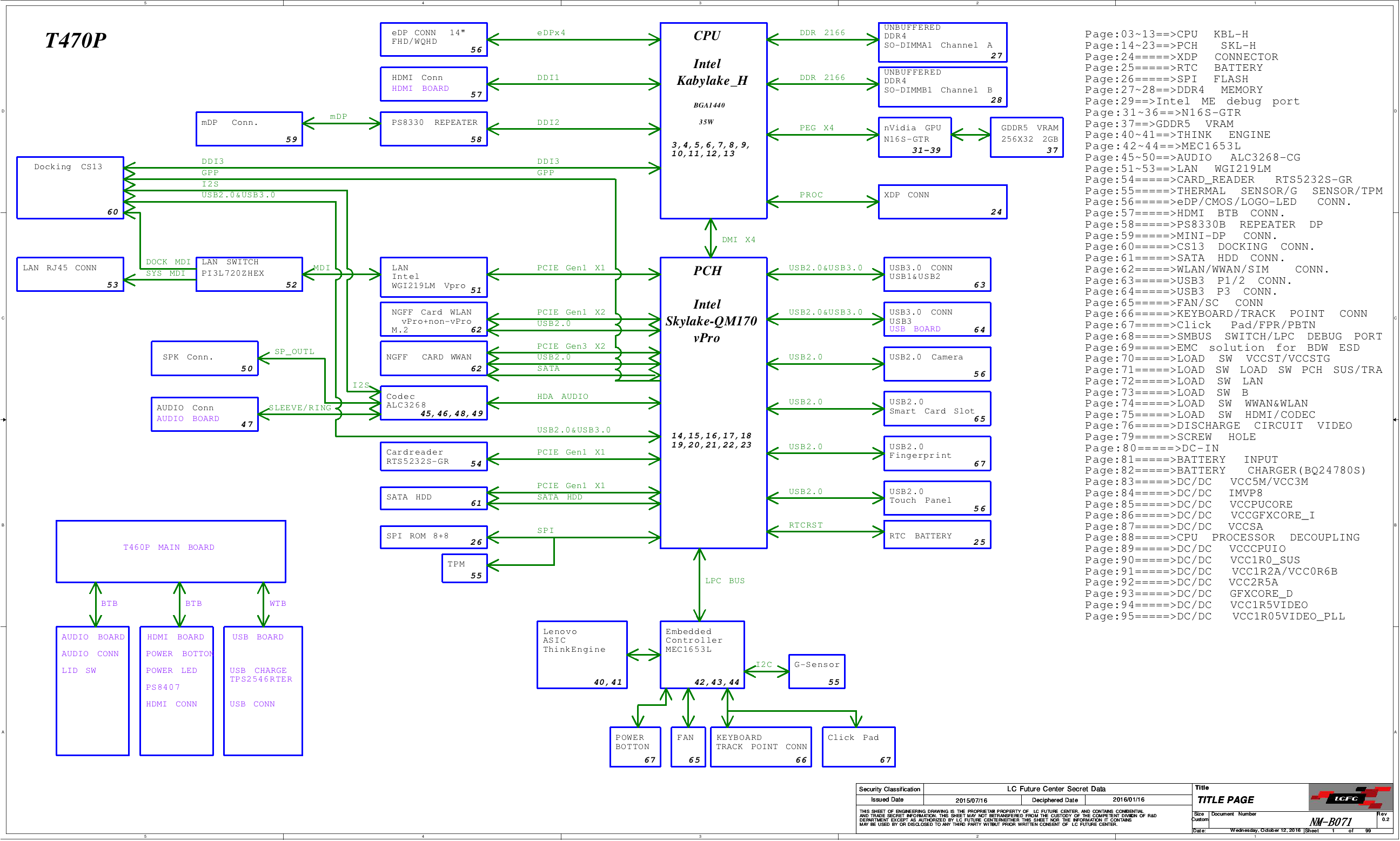Click the SO-DIMMA1 Channel A block
The image size is (1400, 841).
pyautogui.click(x=942, y=42)
